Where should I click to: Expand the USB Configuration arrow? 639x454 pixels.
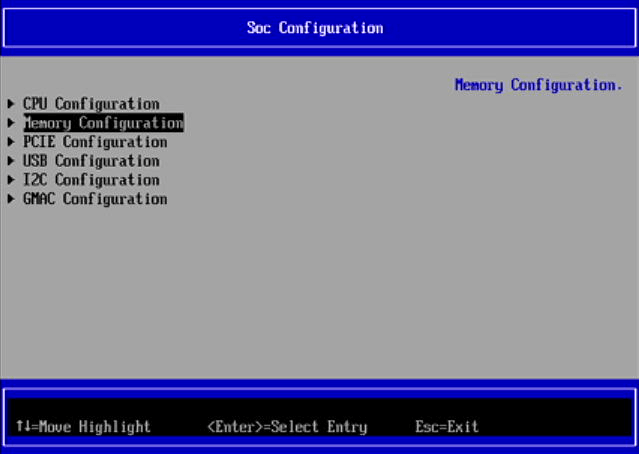coord(11,161)
